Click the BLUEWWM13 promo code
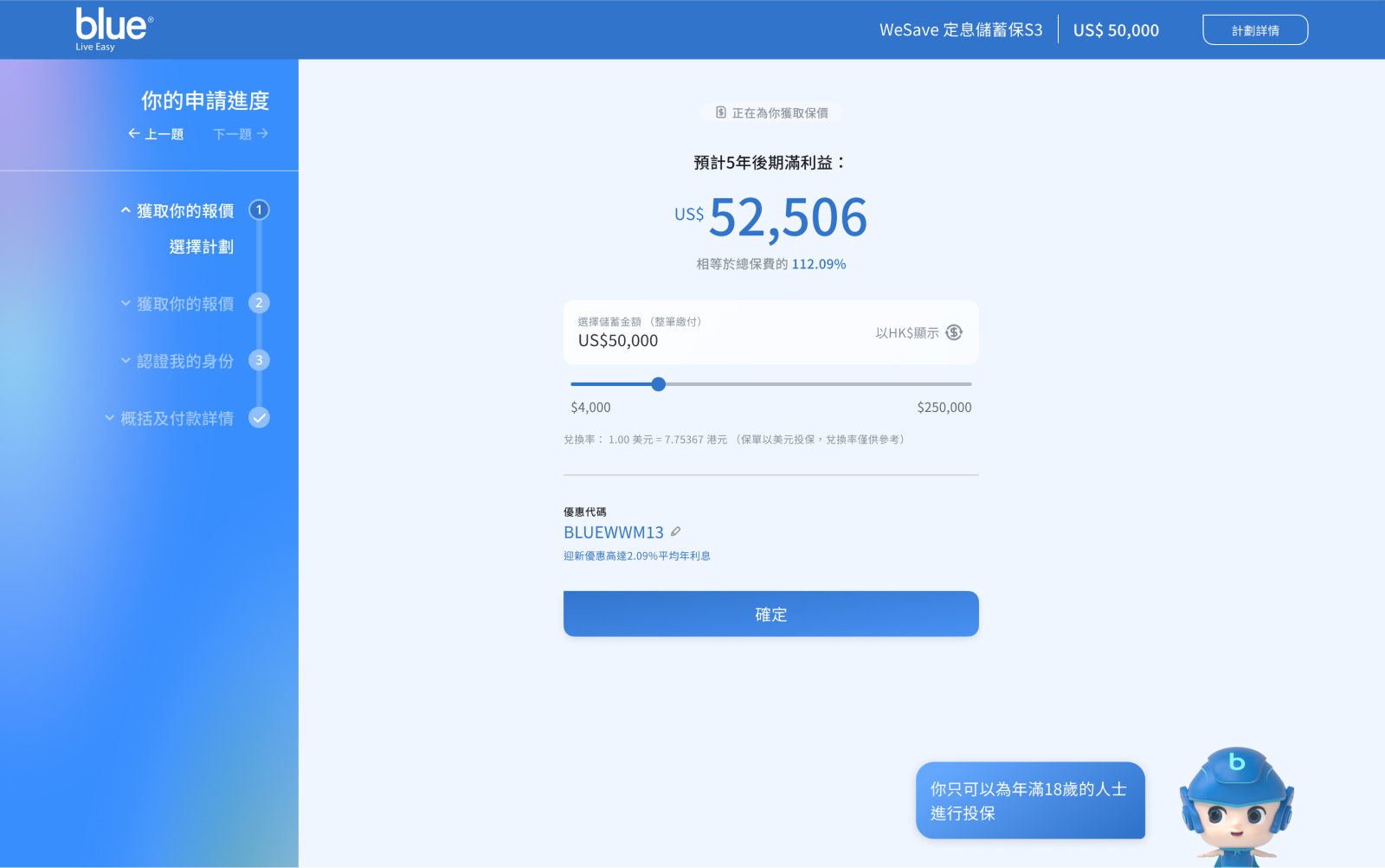The height and width of the screenshot is (868, 1385). coord(614,532)
